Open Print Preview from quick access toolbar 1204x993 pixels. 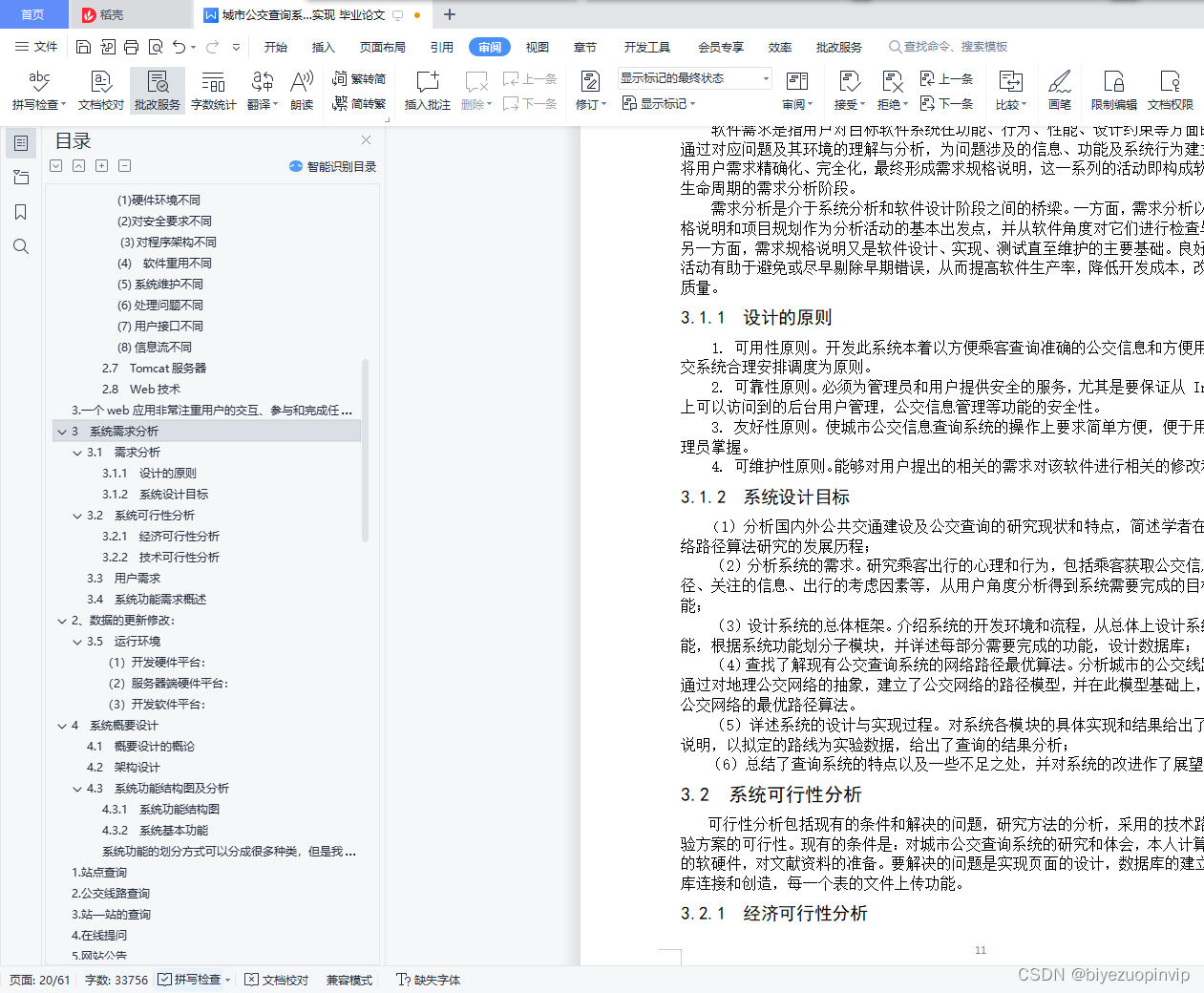155,47
